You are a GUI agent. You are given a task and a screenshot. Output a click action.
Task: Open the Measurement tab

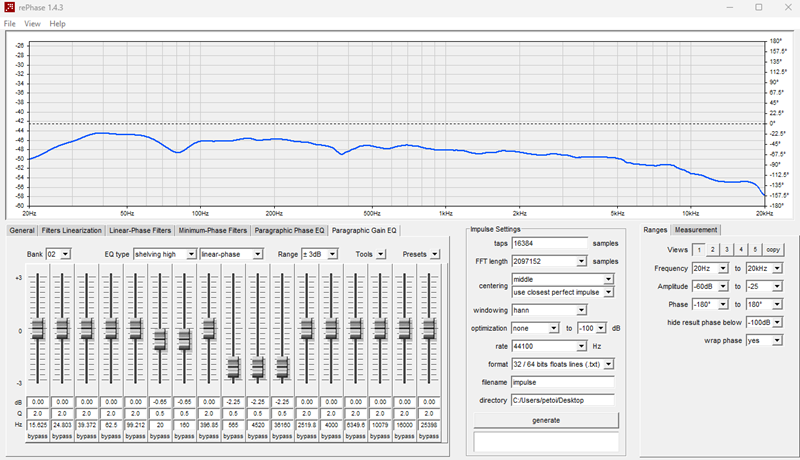click(696, 230)
